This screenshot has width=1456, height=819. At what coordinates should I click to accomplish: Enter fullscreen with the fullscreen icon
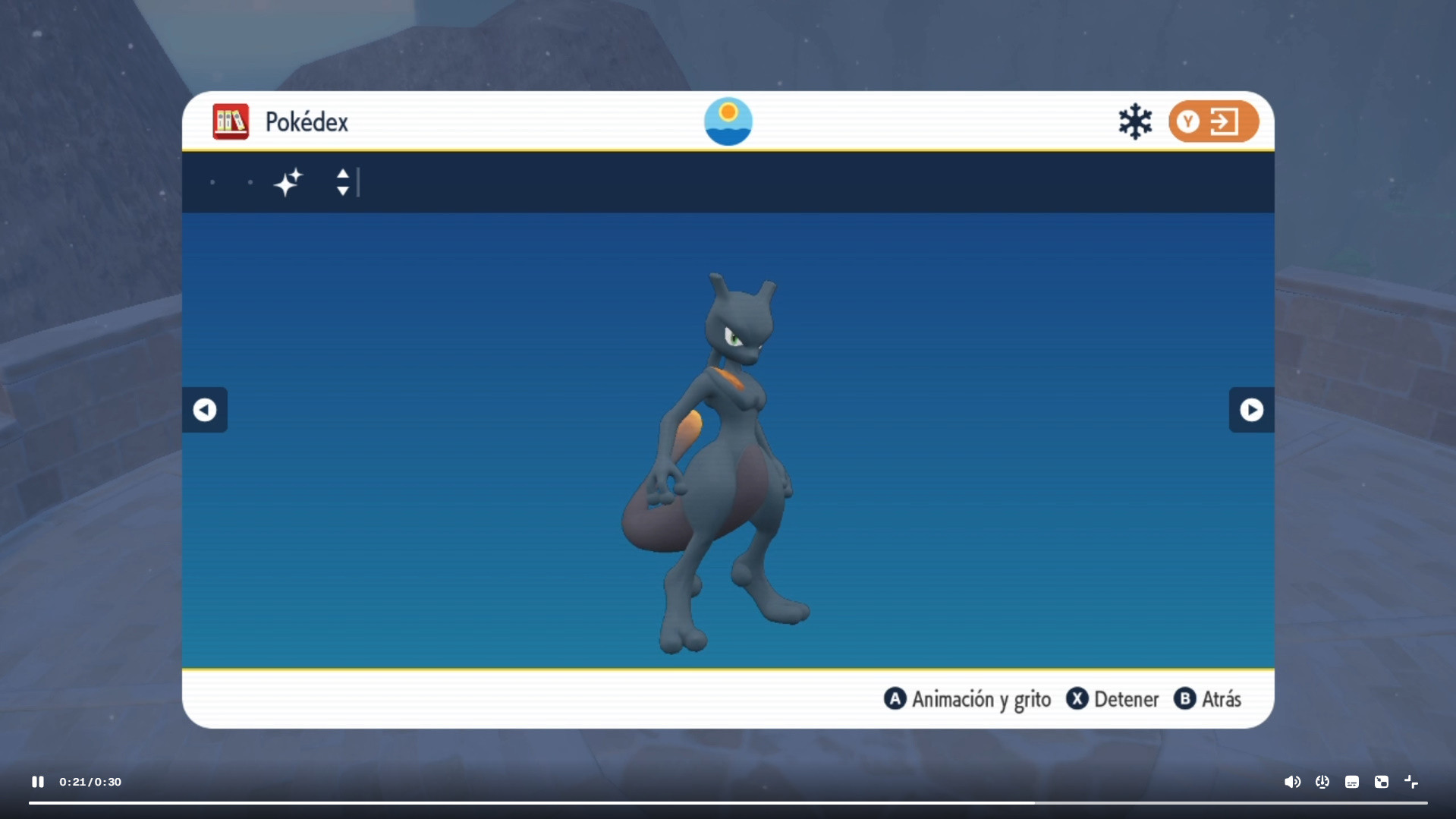click(x=1412, y=782)
